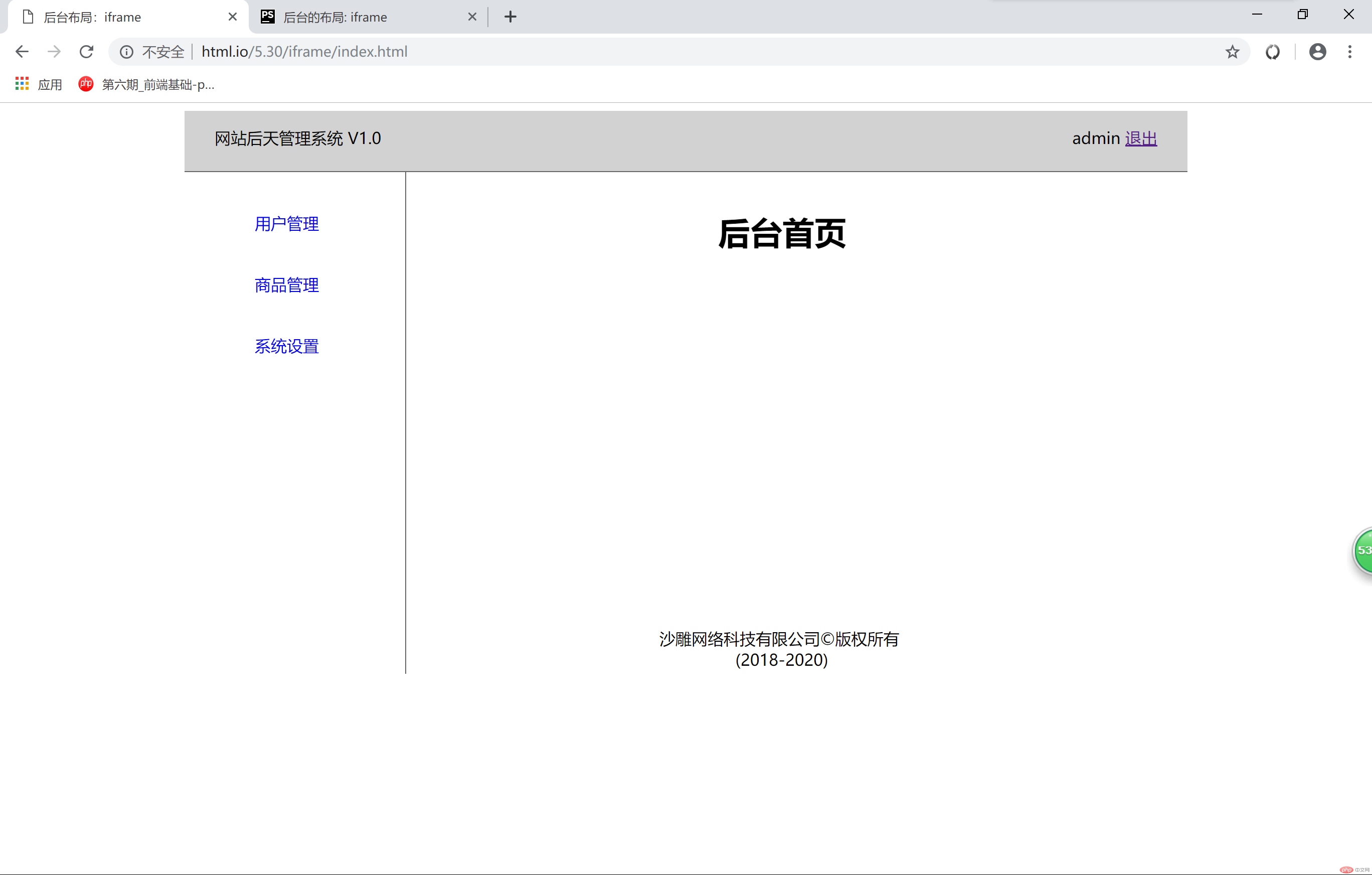Open 商品管理 in the sidebar
Image resolution: width=1372 pixels, height=875 pixels.
coord(286,285)
